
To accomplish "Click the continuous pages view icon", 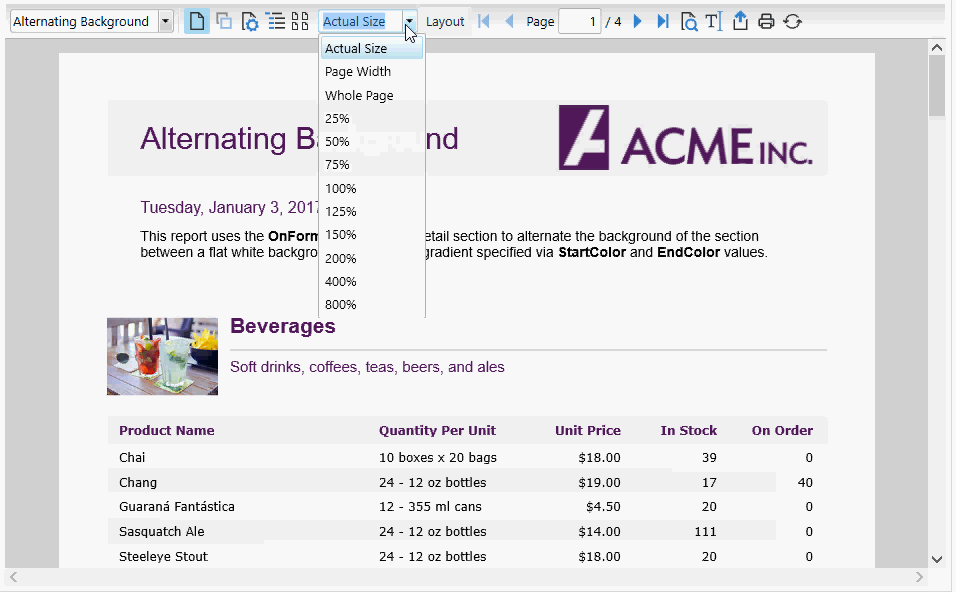I will [x=224, y=21].
